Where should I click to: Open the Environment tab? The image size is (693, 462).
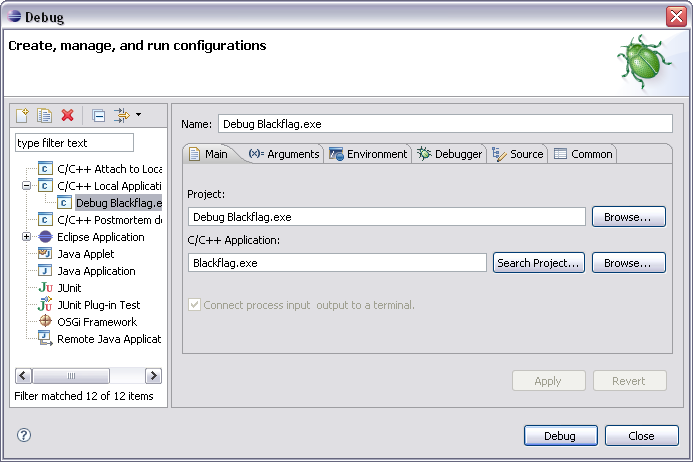368,154
